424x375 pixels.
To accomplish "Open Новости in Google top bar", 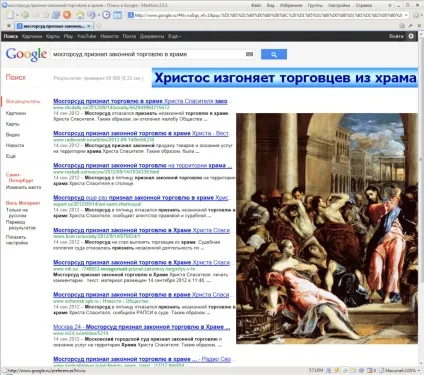I will point(109,36).
